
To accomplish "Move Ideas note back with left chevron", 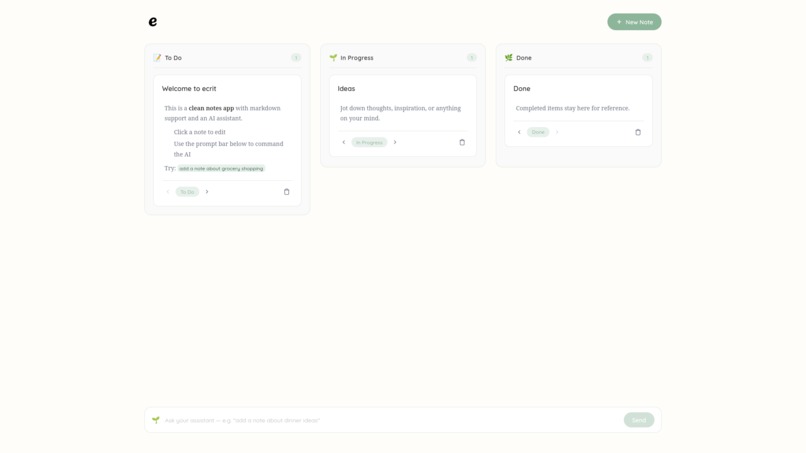I will pyautogui.click(x=343, y=142).
